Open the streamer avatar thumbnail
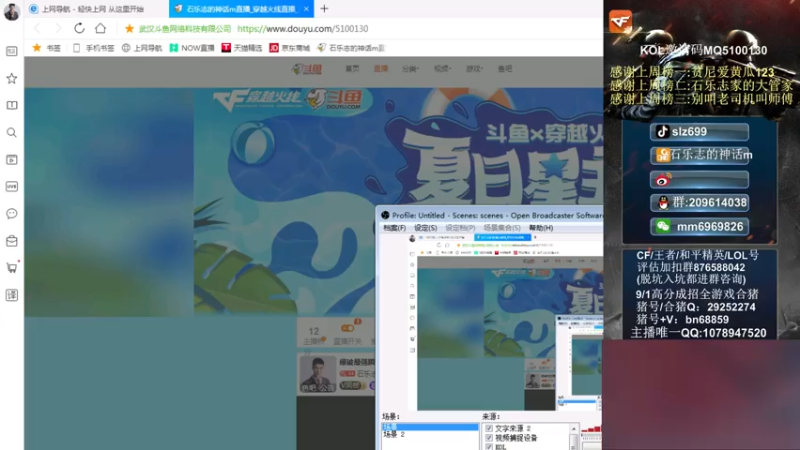The height and width of the screenshot is (450, 800). click(318, 374)
